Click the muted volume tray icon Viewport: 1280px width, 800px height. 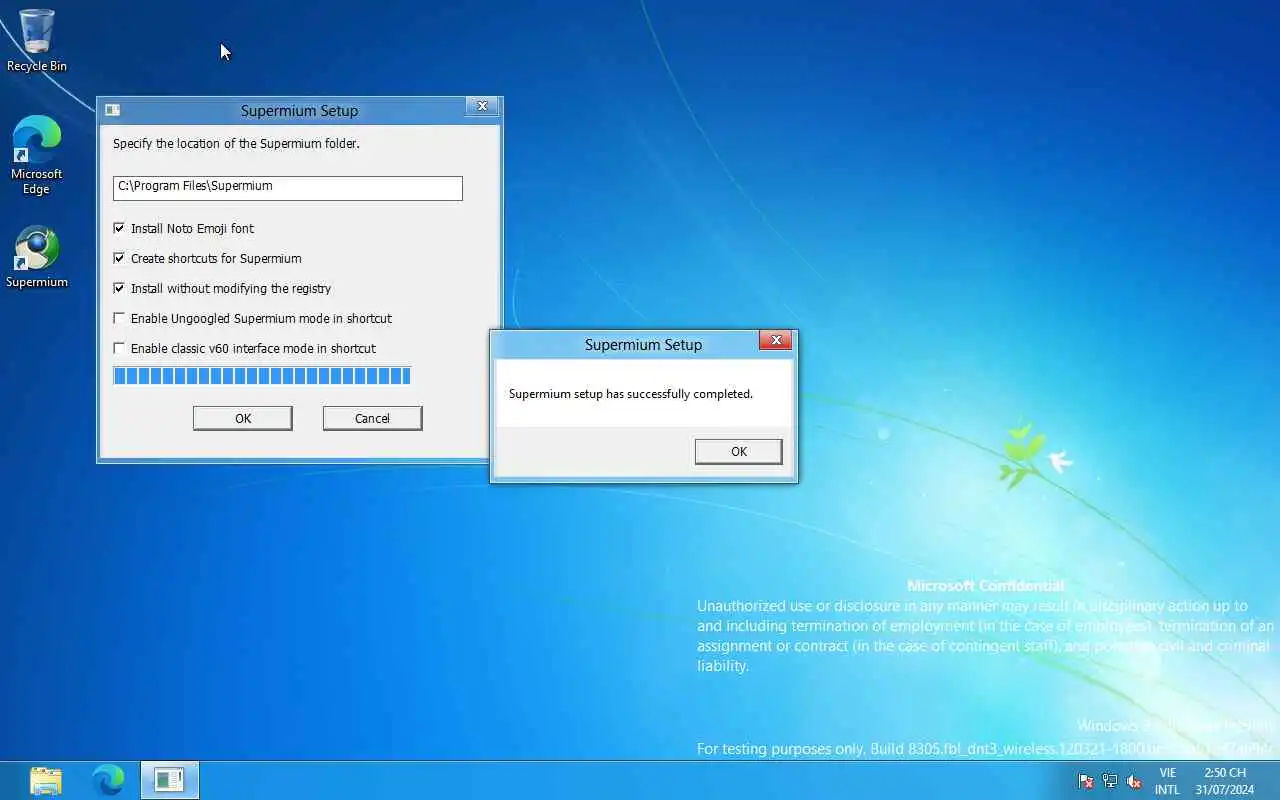[1134, 781]
